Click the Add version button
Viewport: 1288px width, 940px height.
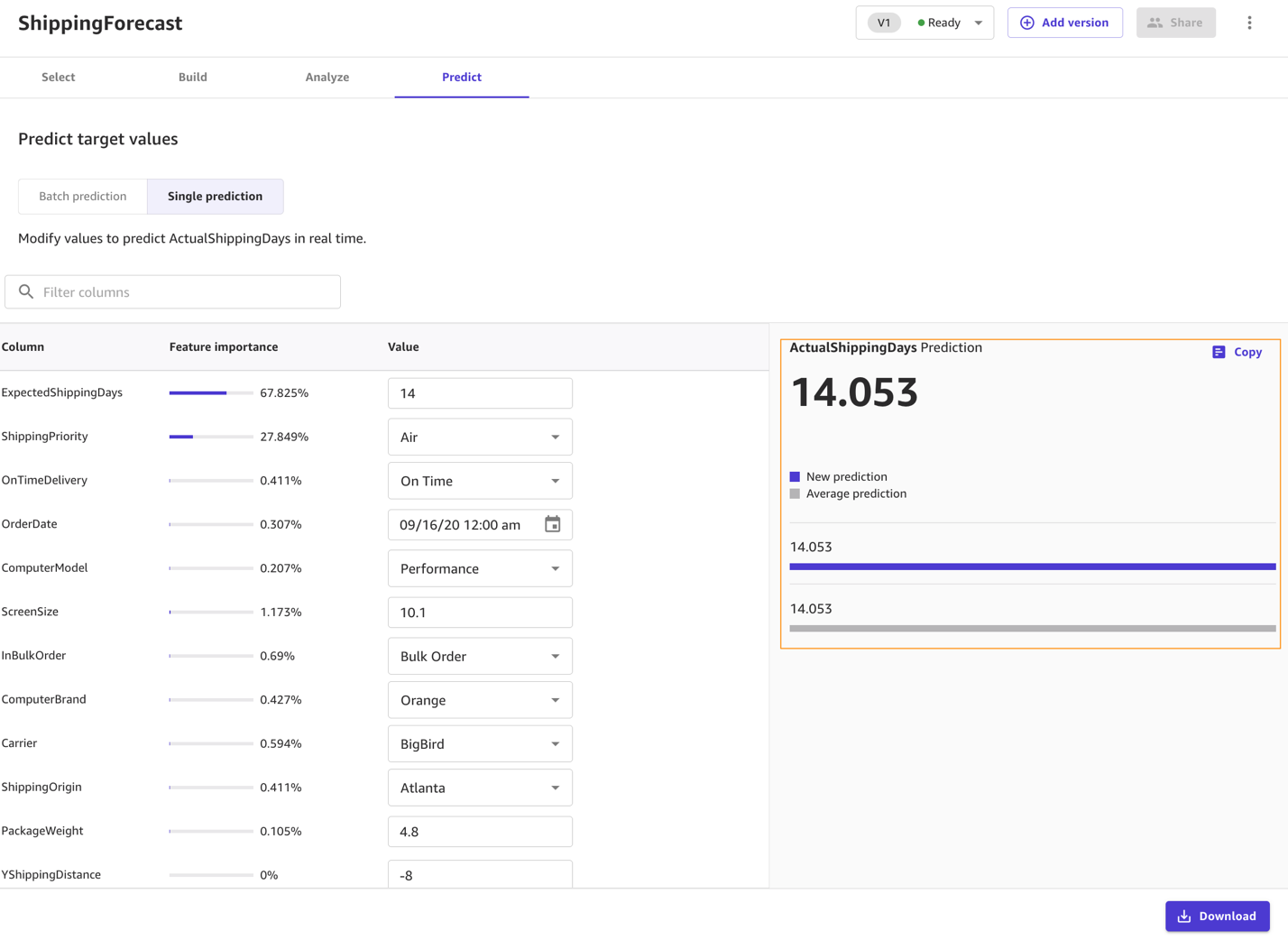tap(1064, 23)
